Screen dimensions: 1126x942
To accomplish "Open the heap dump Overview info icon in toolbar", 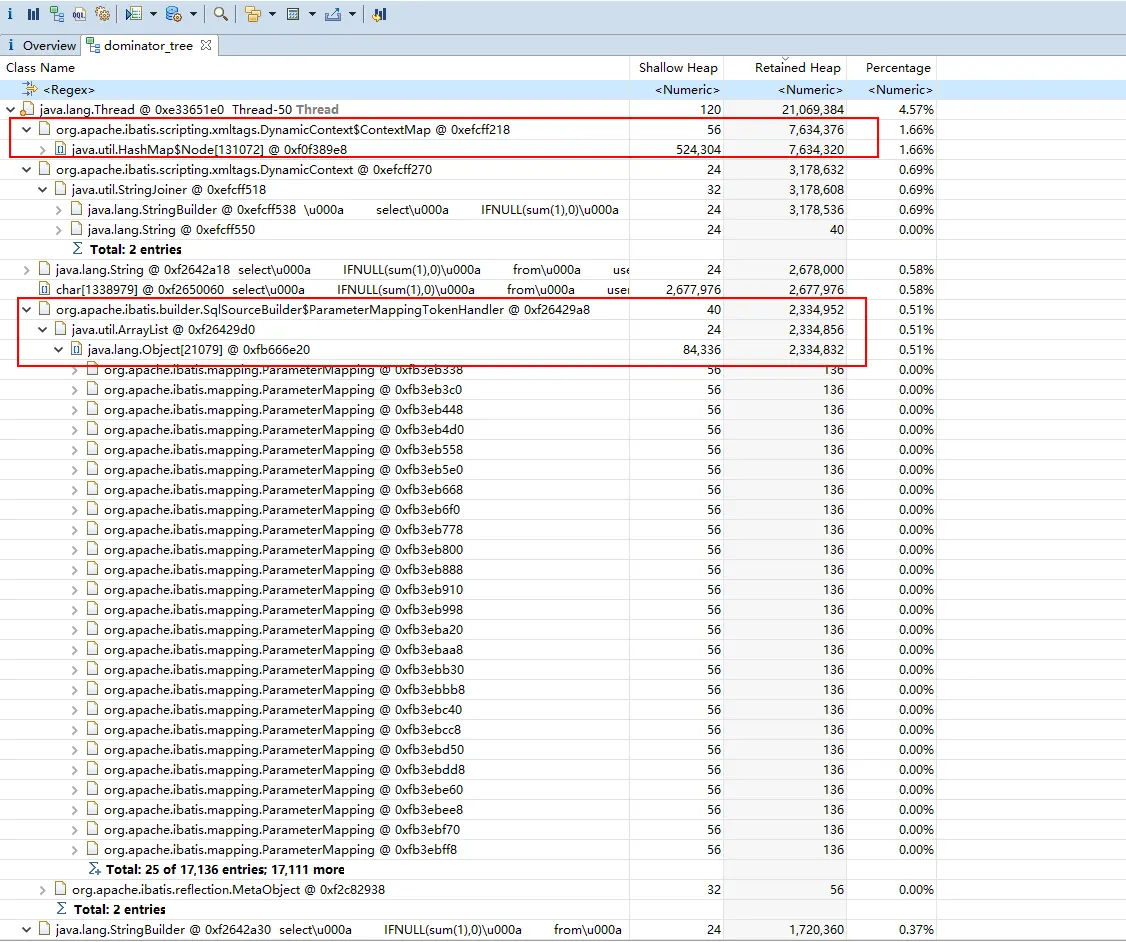I will tap(10, 14).
